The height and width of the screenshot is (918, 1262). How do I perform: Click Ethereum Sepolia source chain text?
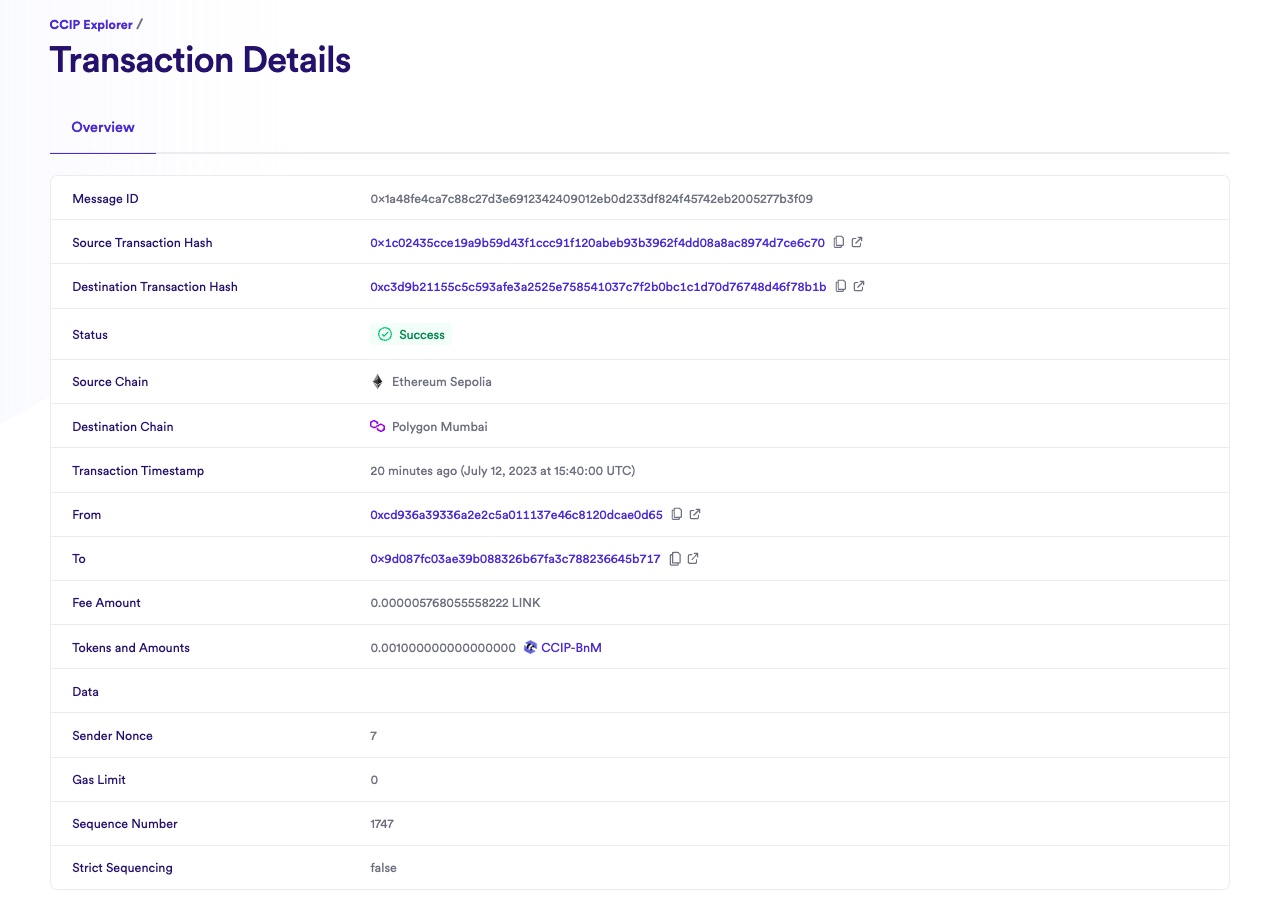coord(442,382)
